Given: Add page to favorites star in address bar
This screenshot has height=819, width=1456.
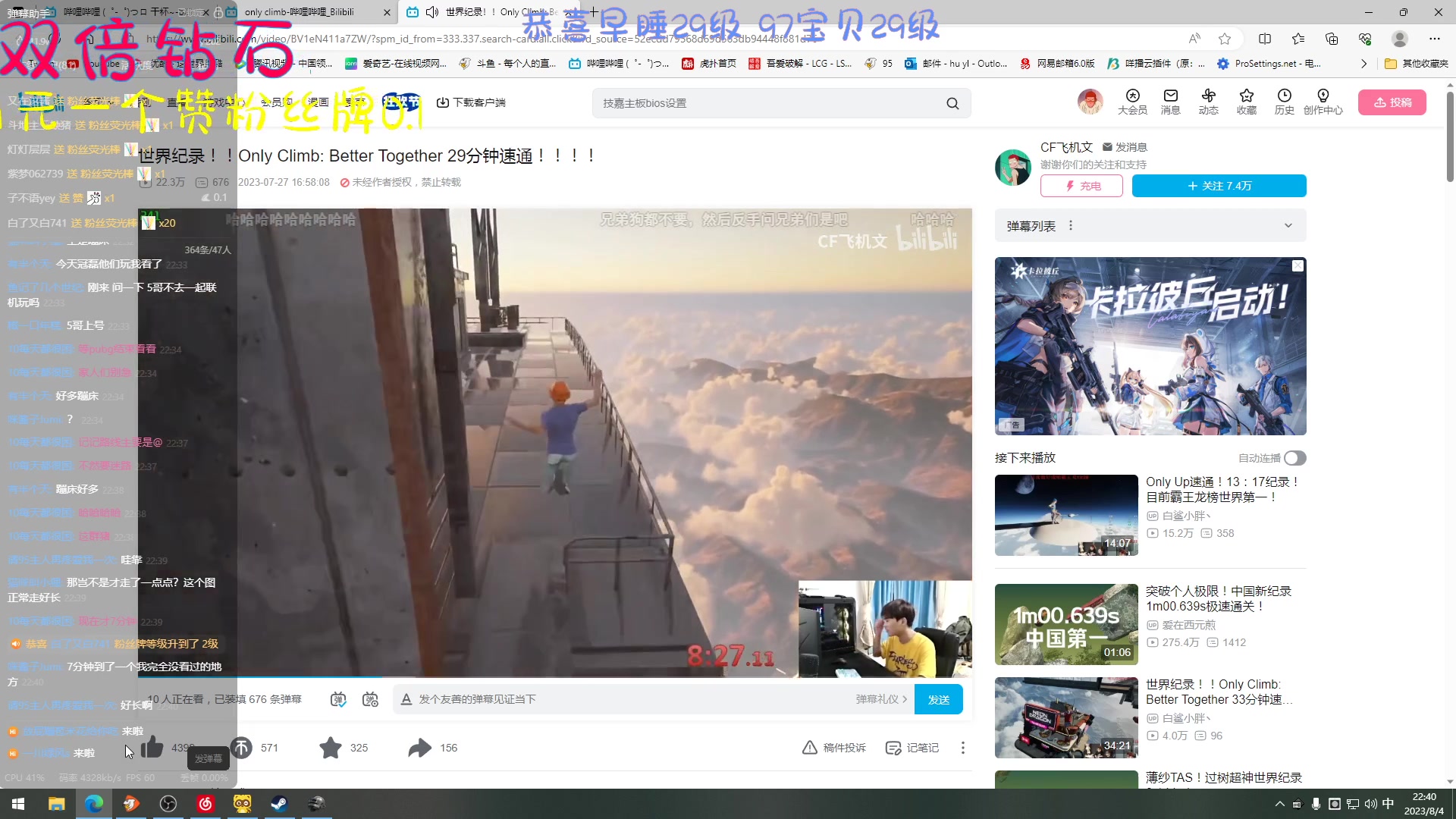Looking at the screenshot, I should [x=1225, y=39].
